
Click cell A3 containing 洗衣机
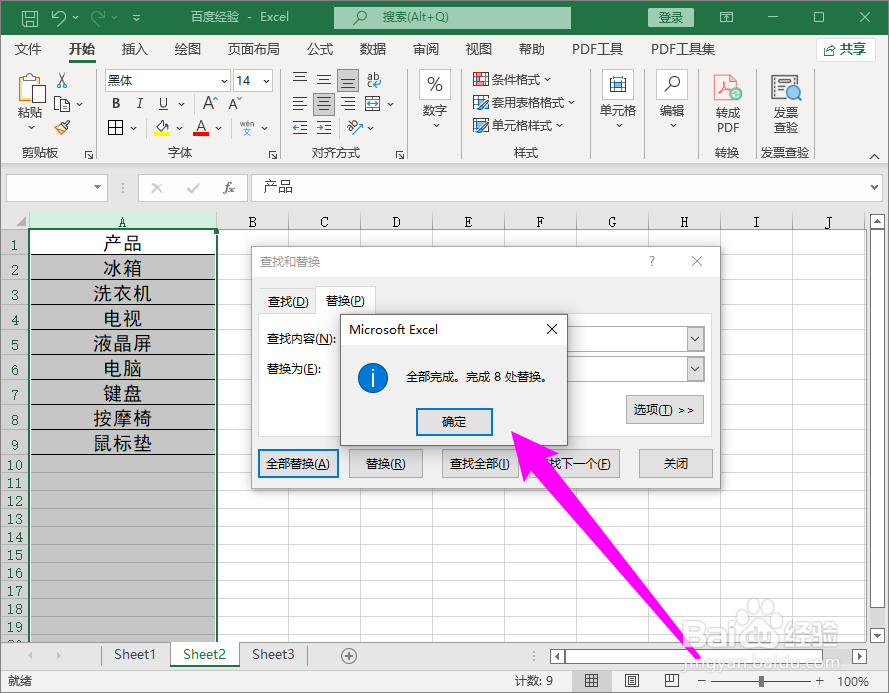(x=122, y=294)
